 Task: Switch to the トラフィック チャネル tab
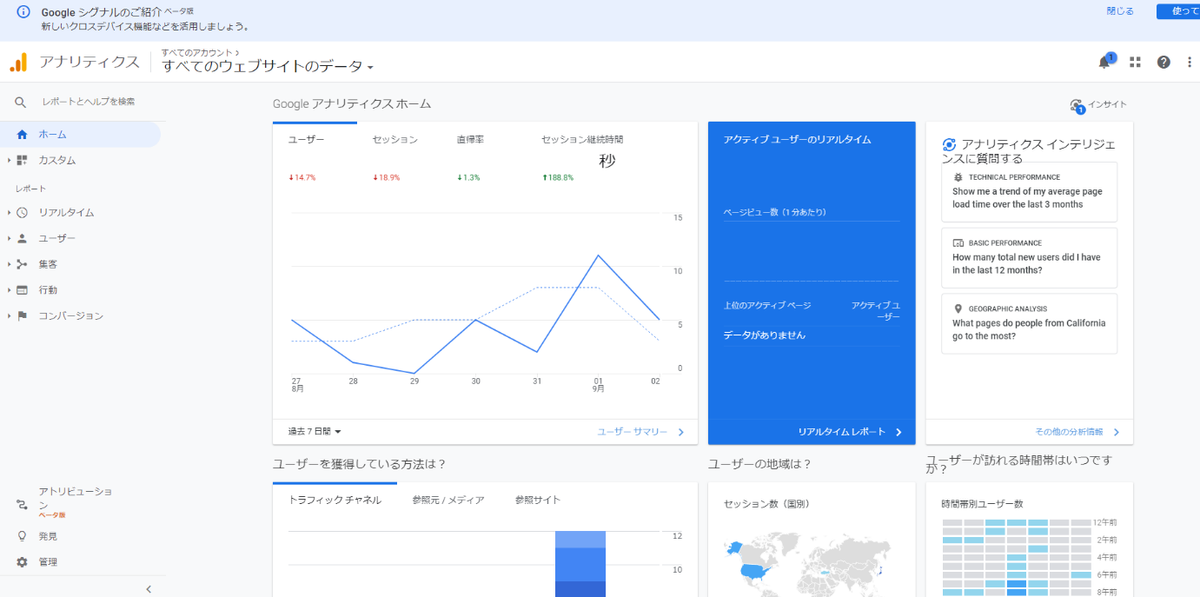click(x=334, y=500)
